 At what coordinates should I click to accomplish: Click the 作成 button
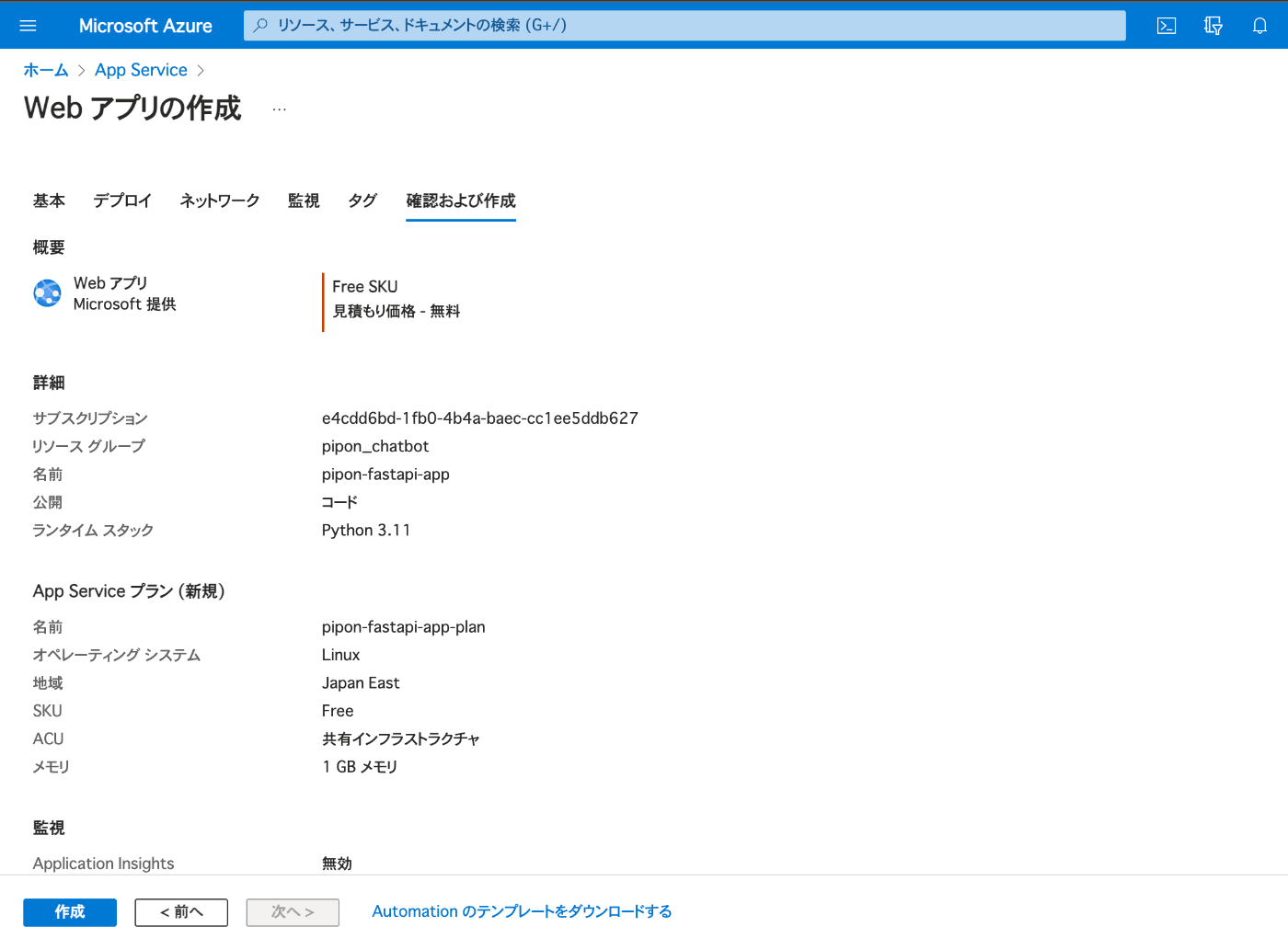tap(70, 912)
